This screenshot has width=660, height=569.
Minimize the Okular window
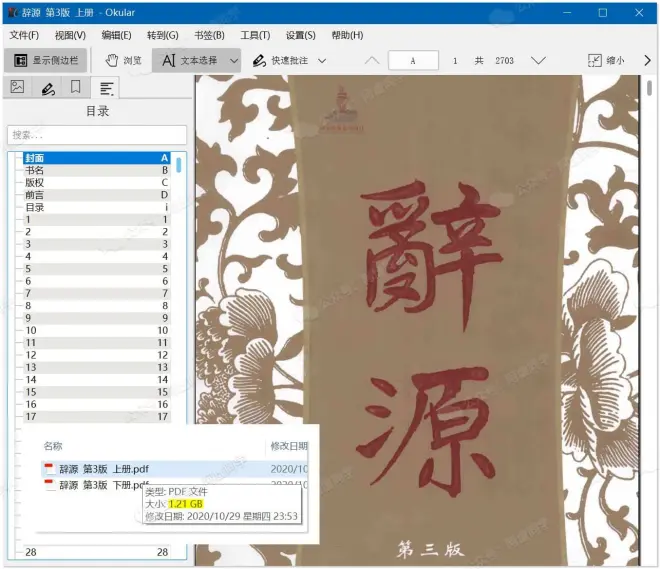tap(567, 13)
